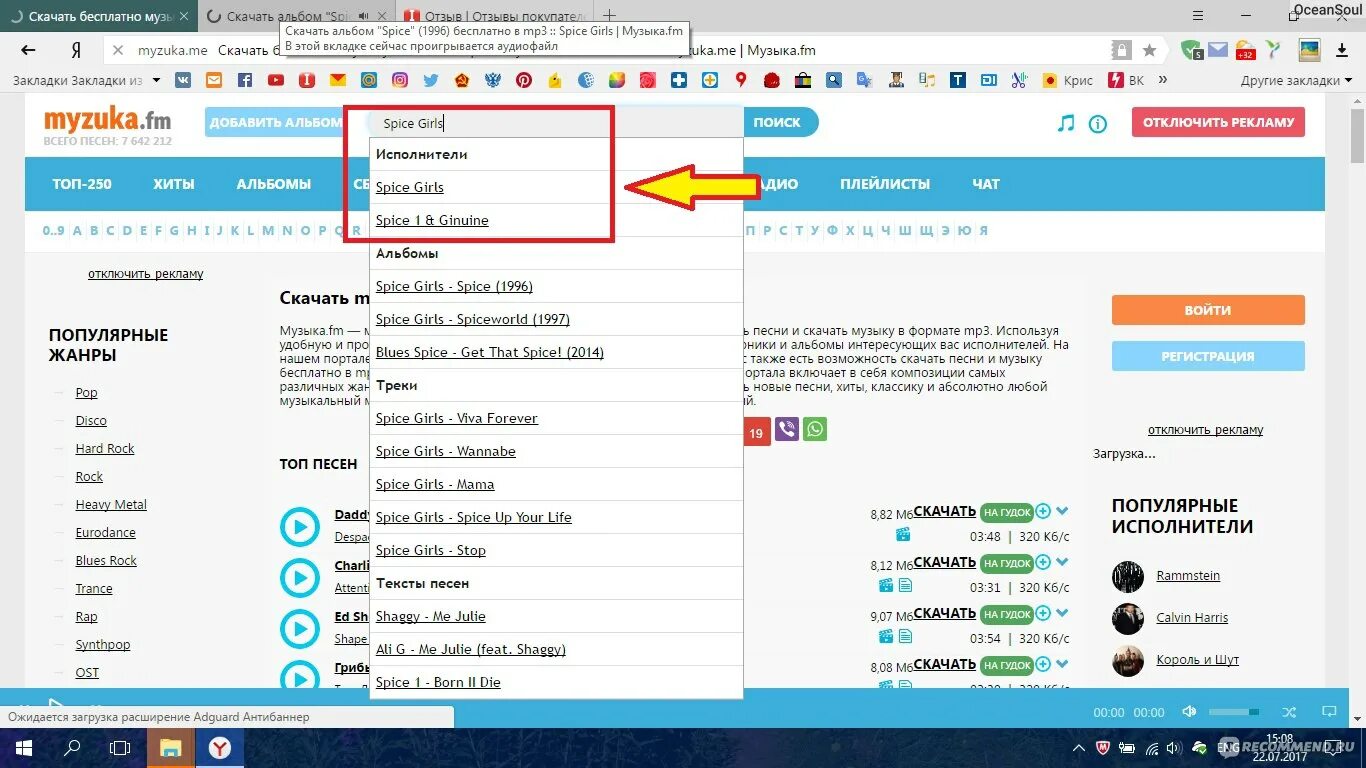Open video clip icon for the 03:48 track
Viewport: 1366px width, 768px height.
[903, 534]
